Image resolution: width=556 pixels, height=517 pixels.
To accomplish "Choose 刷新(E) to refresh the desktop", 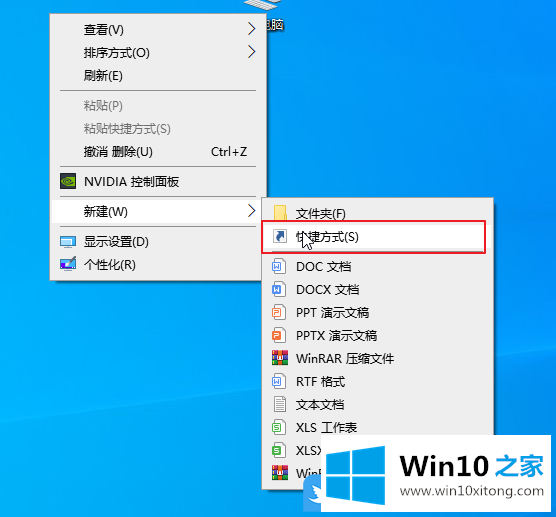I will (158, 75).
